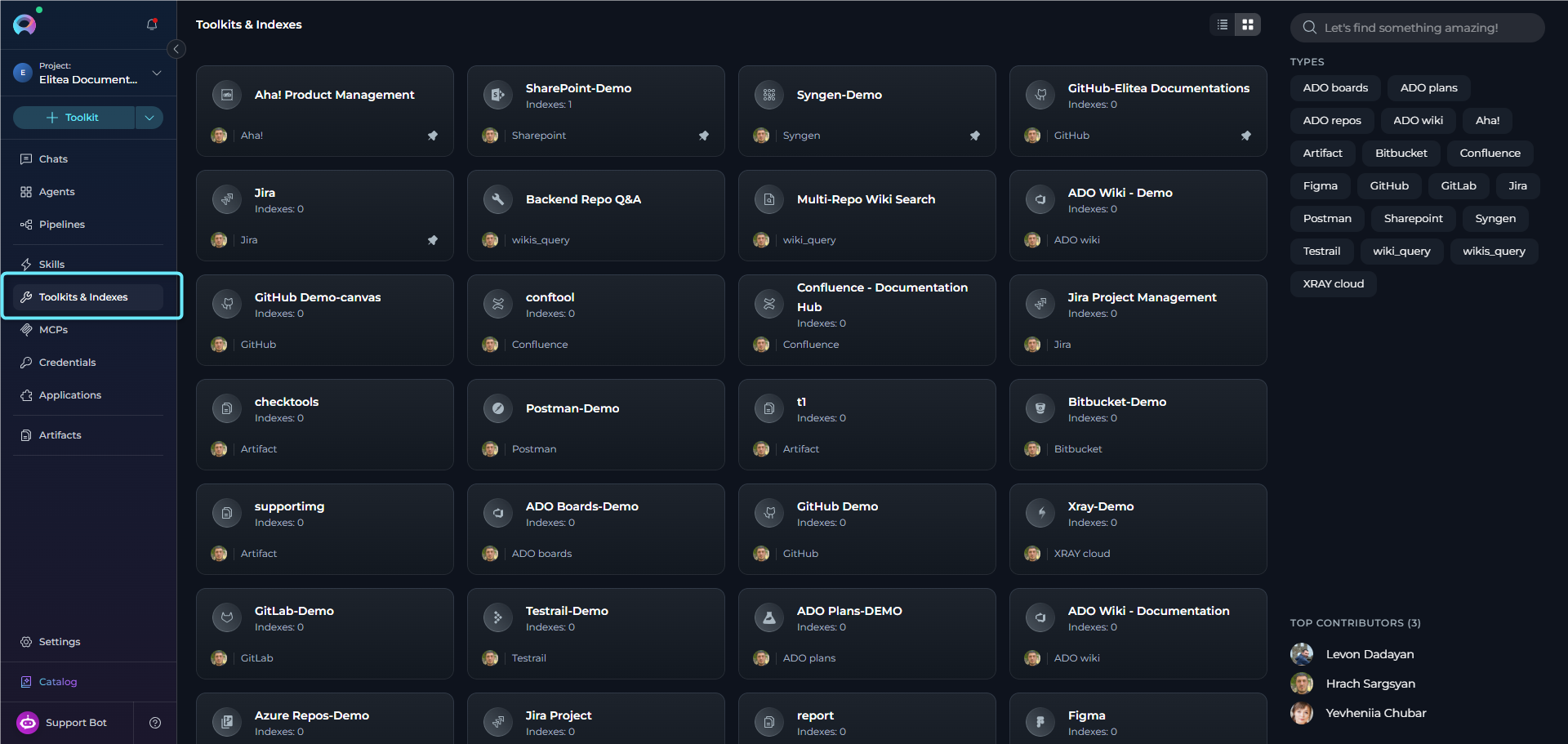Open the Credentials page

pos(88,363)
